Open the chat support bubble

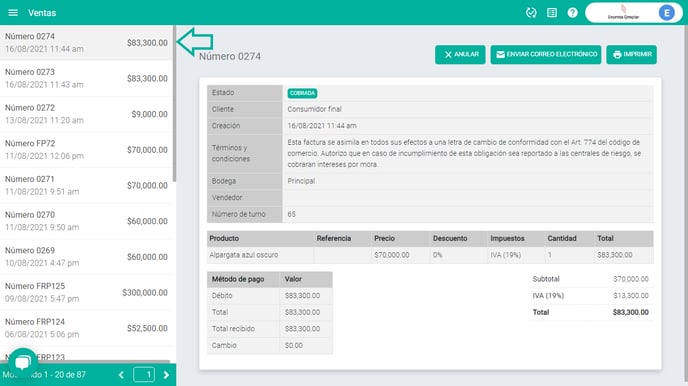click(x=22, y=362)
